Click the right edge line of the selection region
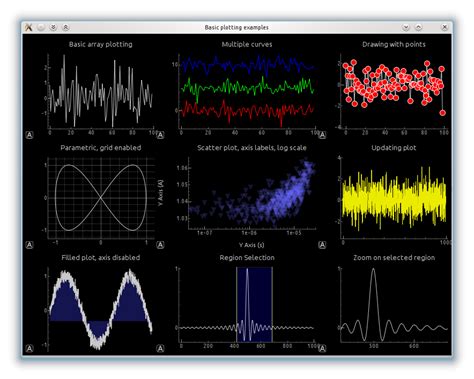 (272, 304)
